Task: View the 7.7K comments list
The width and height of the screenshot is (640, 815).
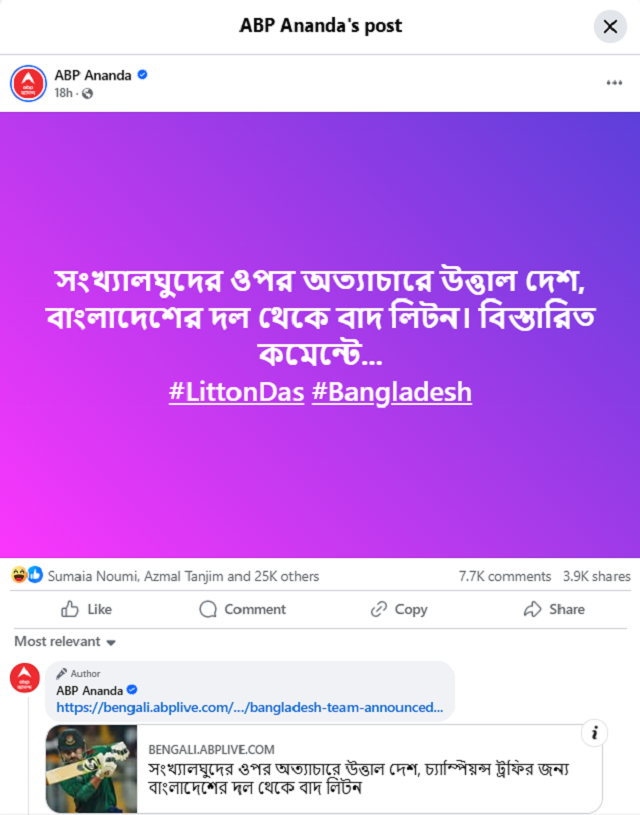Action: click(504, 576)
